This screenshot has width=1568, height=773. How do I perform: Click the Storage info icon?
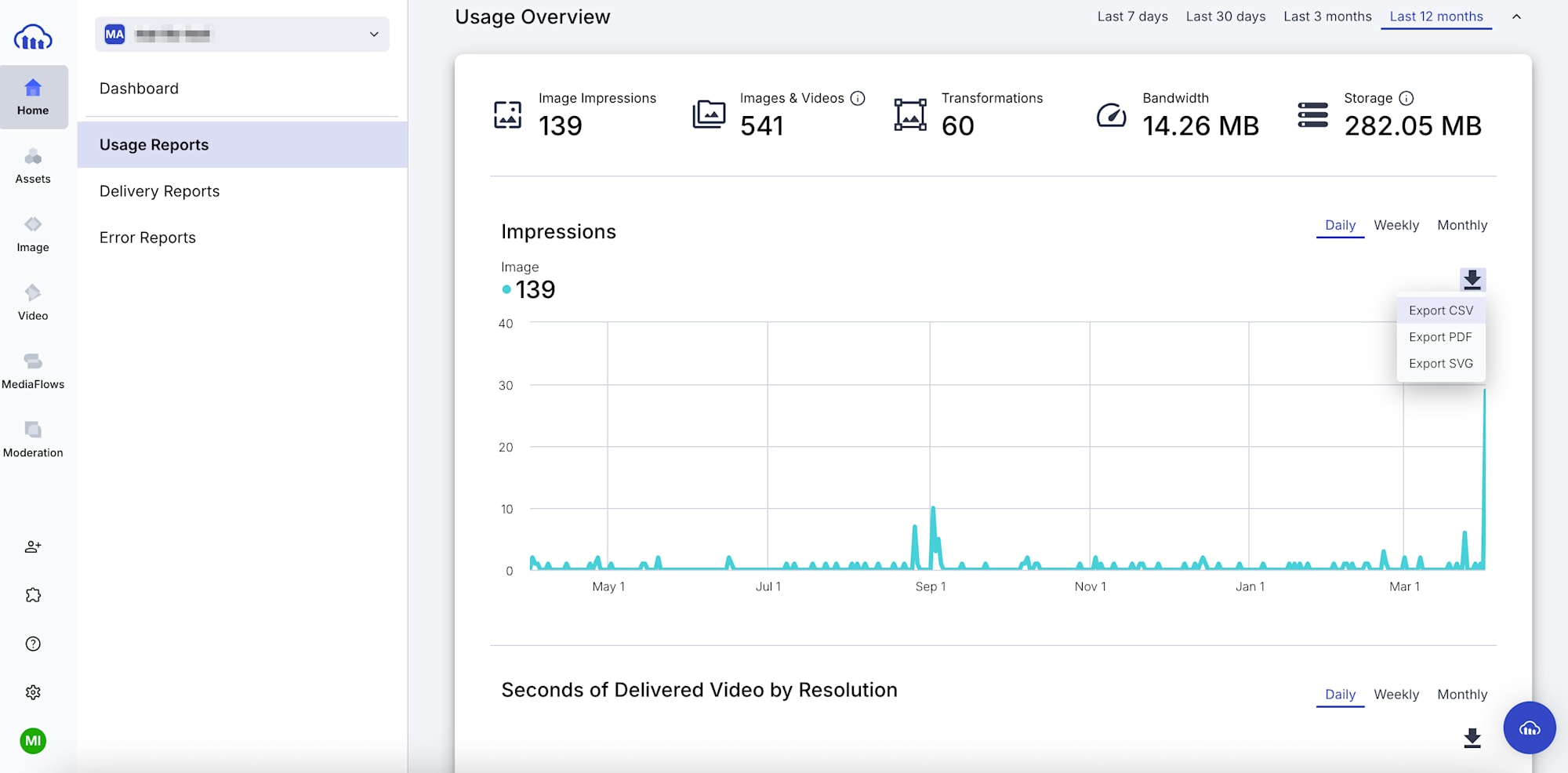pyautogui.click(x=1406, y=98)
